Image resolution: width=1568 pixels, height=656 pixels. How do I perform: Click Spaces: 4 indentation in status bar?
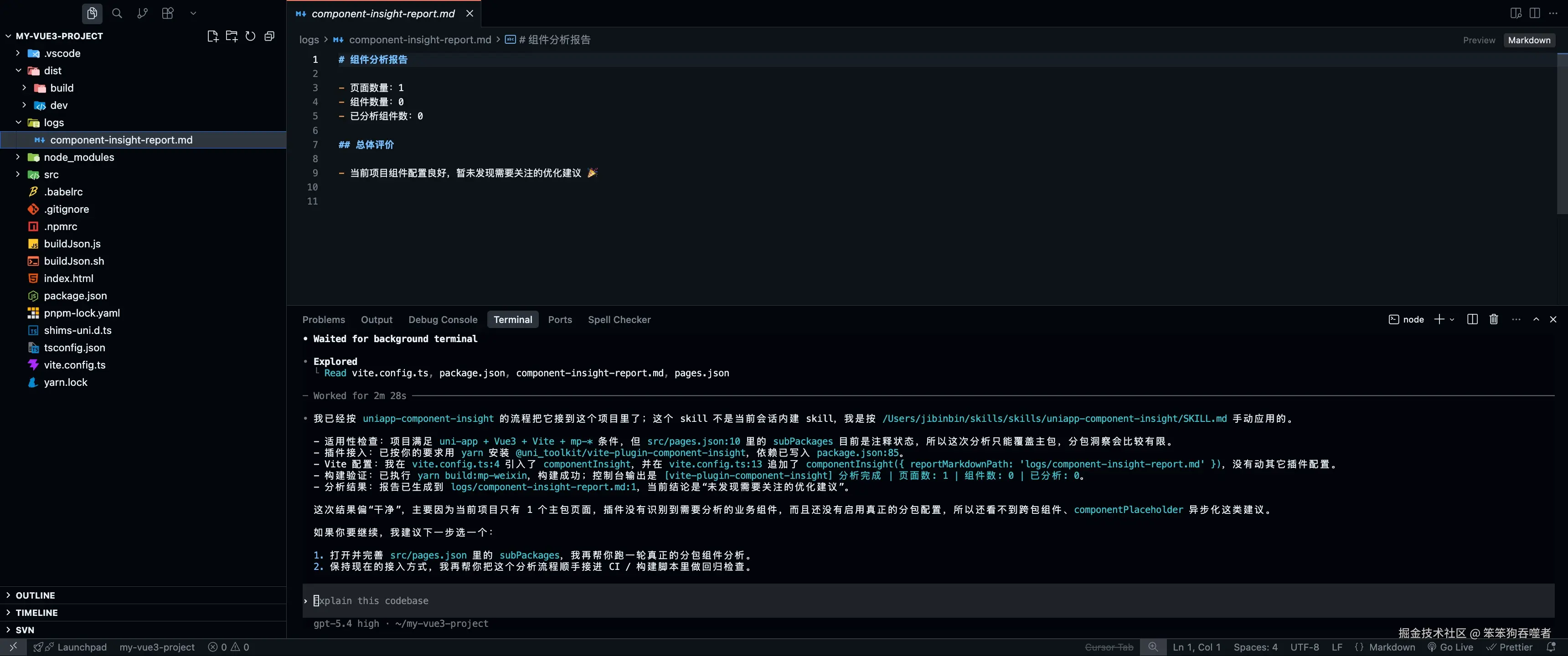(x=1255, y=647)
